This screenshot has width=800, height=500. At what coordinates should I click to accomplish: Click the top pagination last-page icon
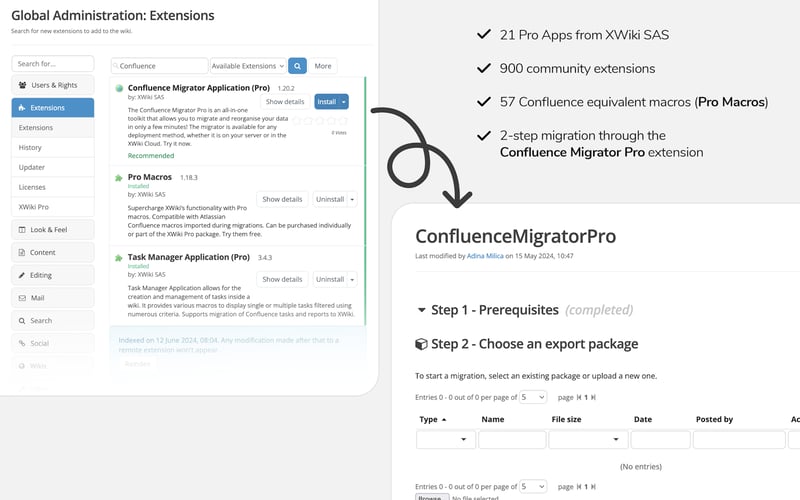coord(593,397)
